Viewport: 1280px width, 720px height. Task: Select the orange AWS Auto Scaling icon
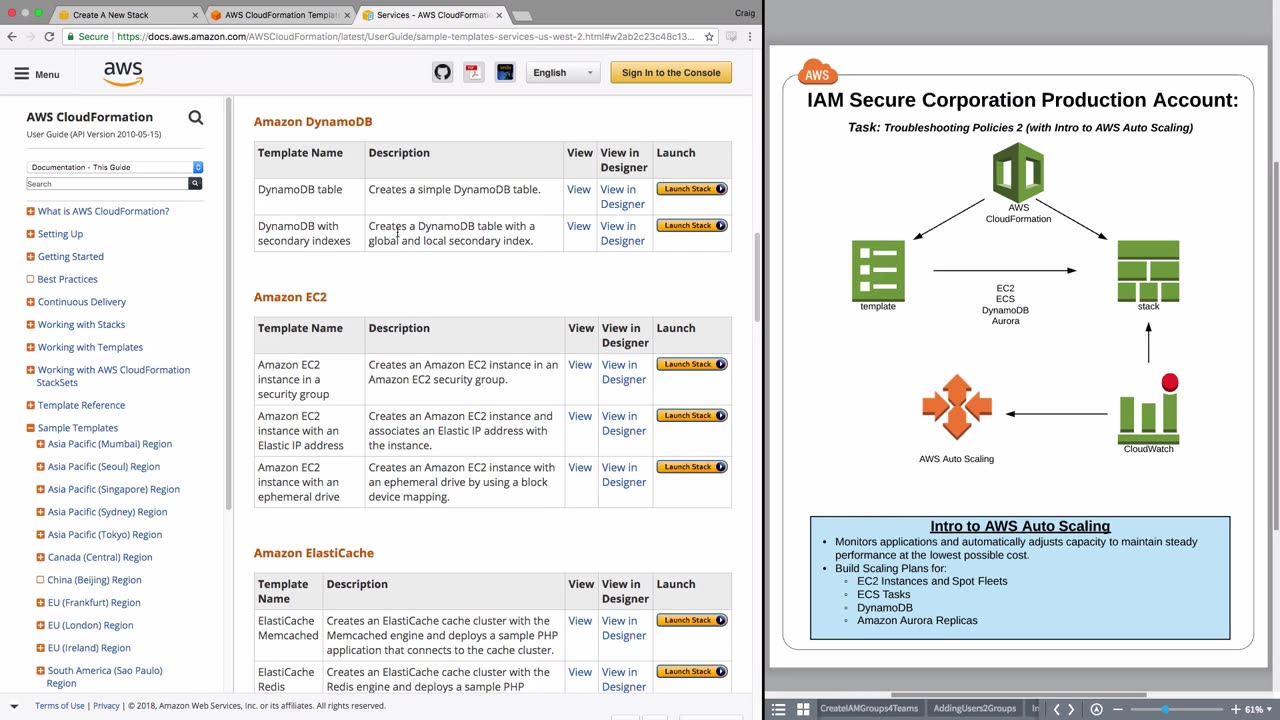click(957, 407)
